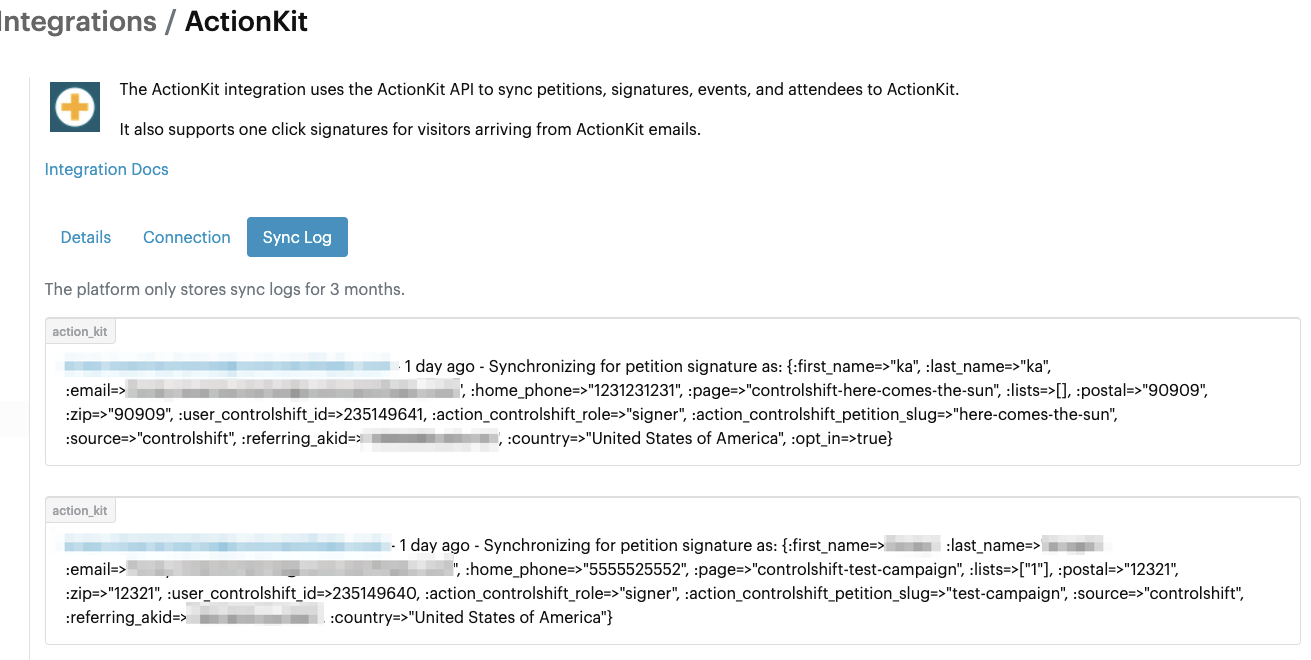The width and height of the screenshot is (1311, 660).
Task: Click the sentence about one click signatures
Action: point(410,129)
